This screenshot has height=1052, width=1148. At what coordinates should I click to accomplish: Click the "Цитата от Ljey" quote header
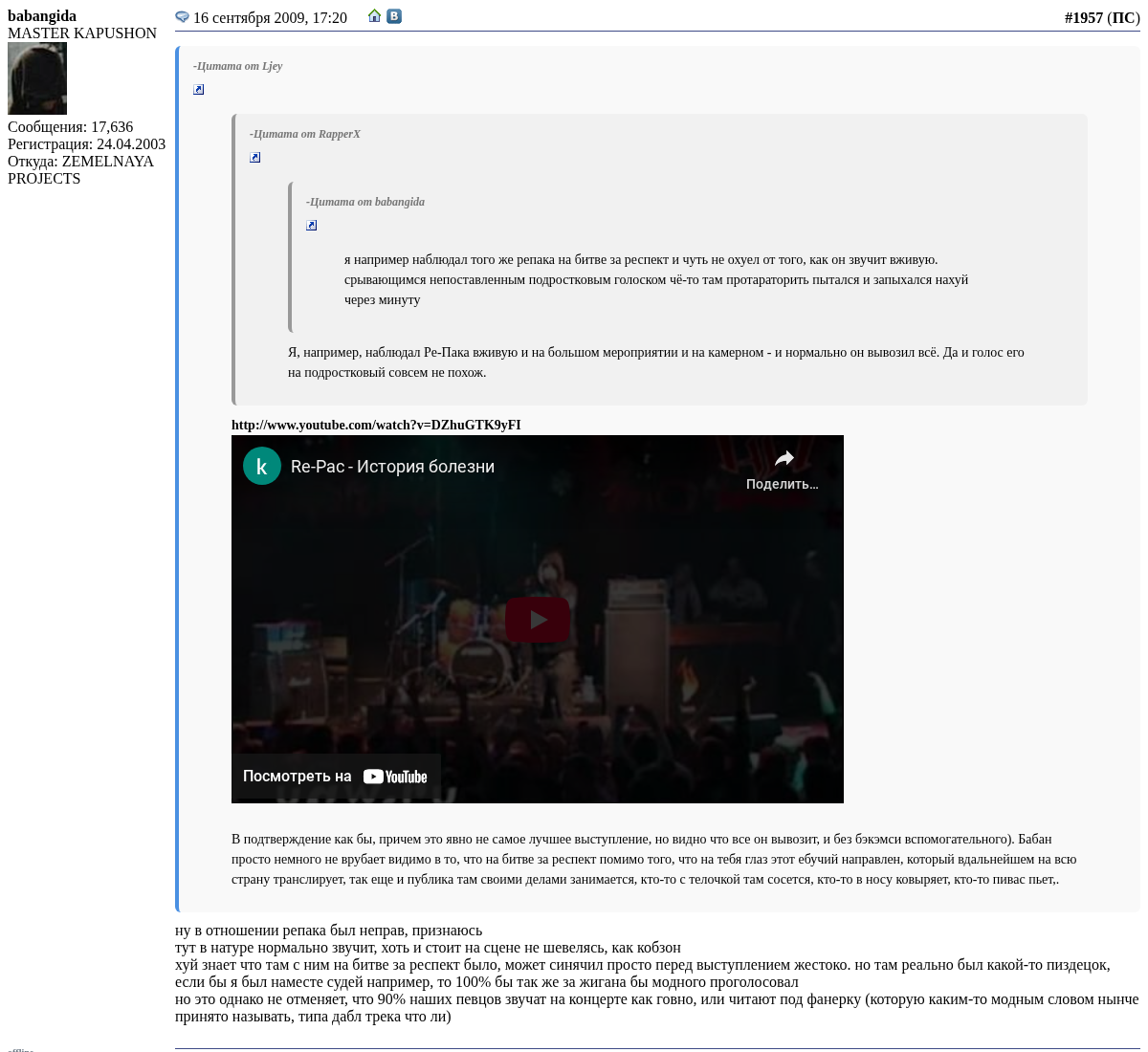coord(238,66)
